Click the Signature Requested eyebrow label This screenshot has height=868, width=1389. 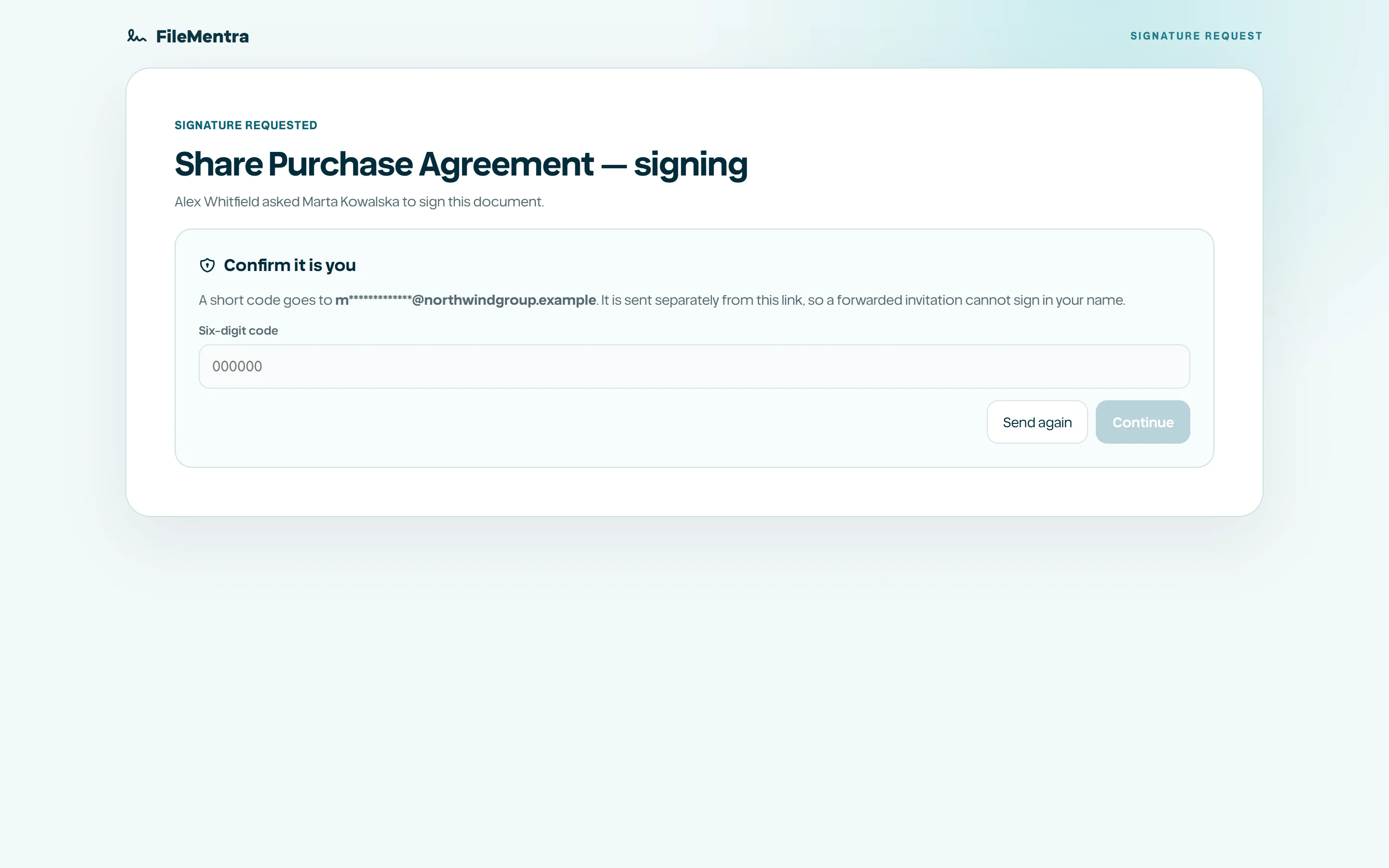click(x=245, y=125)
